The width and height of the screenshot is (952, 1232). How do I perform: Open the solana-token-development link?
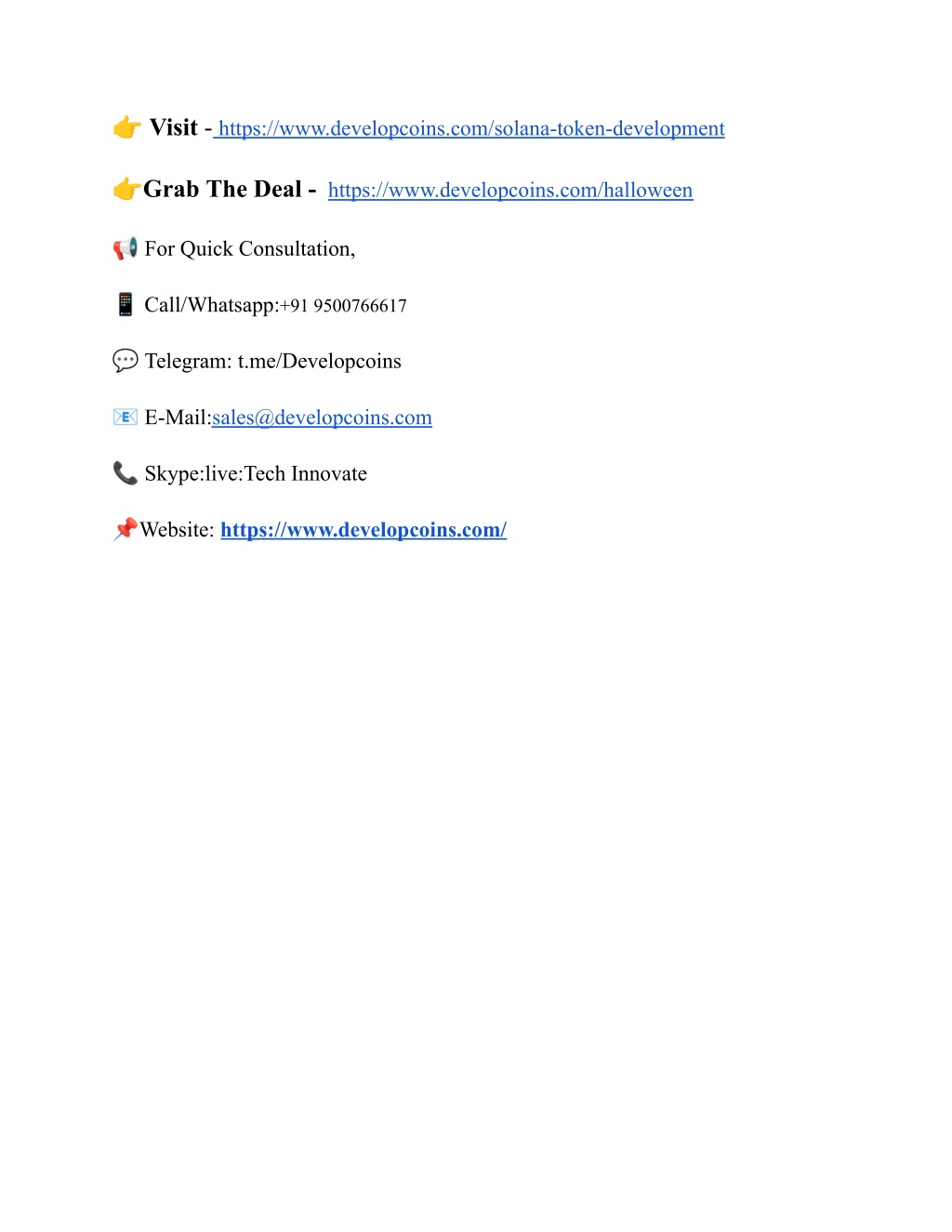[x=471, y=128]
